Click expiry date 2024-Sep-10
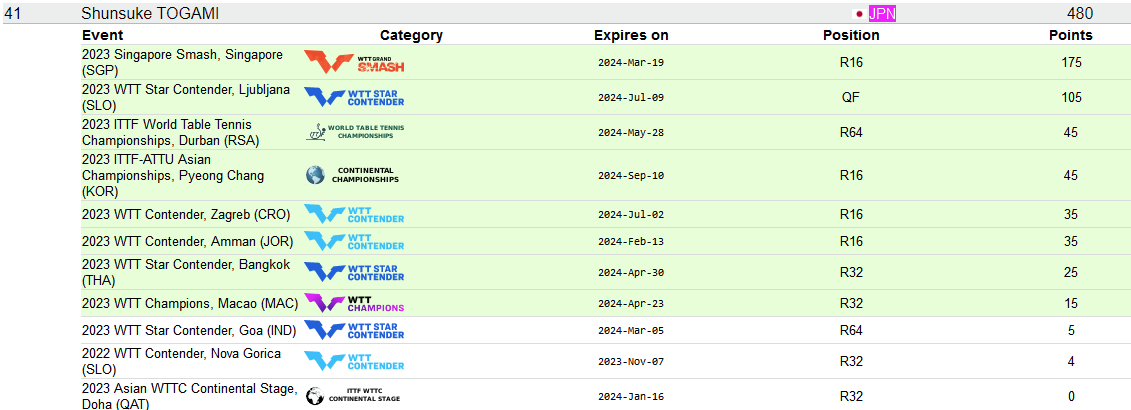Image resolution: width=1131 pixels, height=410 pixels. click(x=631, y=175)
